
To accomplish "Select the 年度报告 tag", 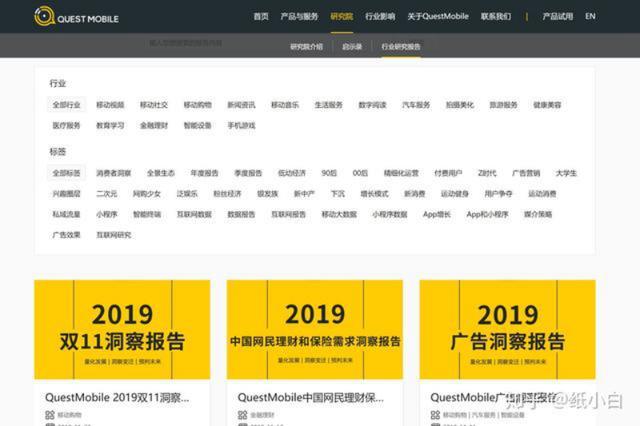I will pos(204,173).
